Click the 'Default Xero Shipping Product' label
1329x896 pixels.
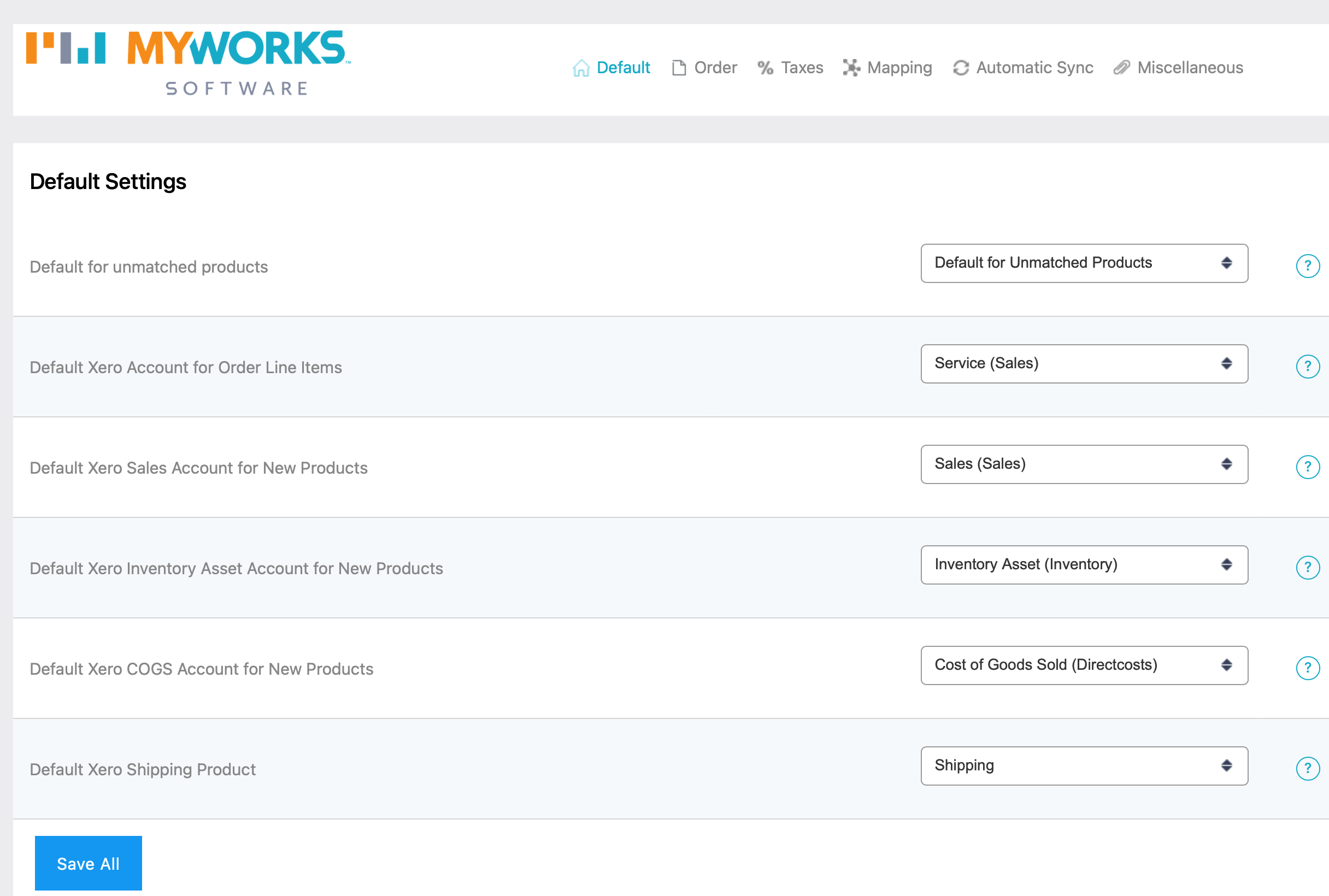point(142,770)
